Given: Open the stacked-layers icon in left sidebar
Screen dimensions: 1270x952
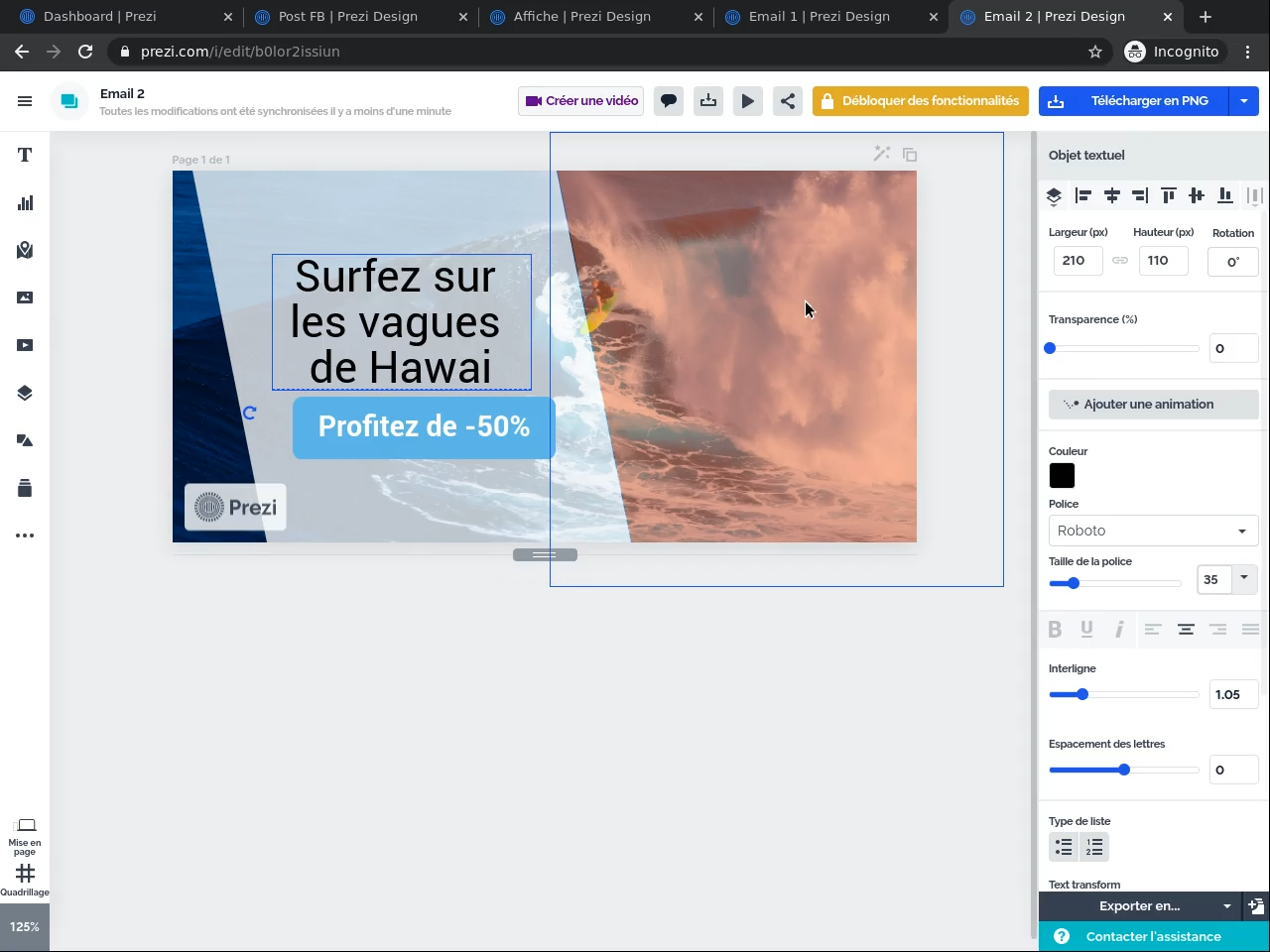Looking at the screenshot, I should point(25,393).
